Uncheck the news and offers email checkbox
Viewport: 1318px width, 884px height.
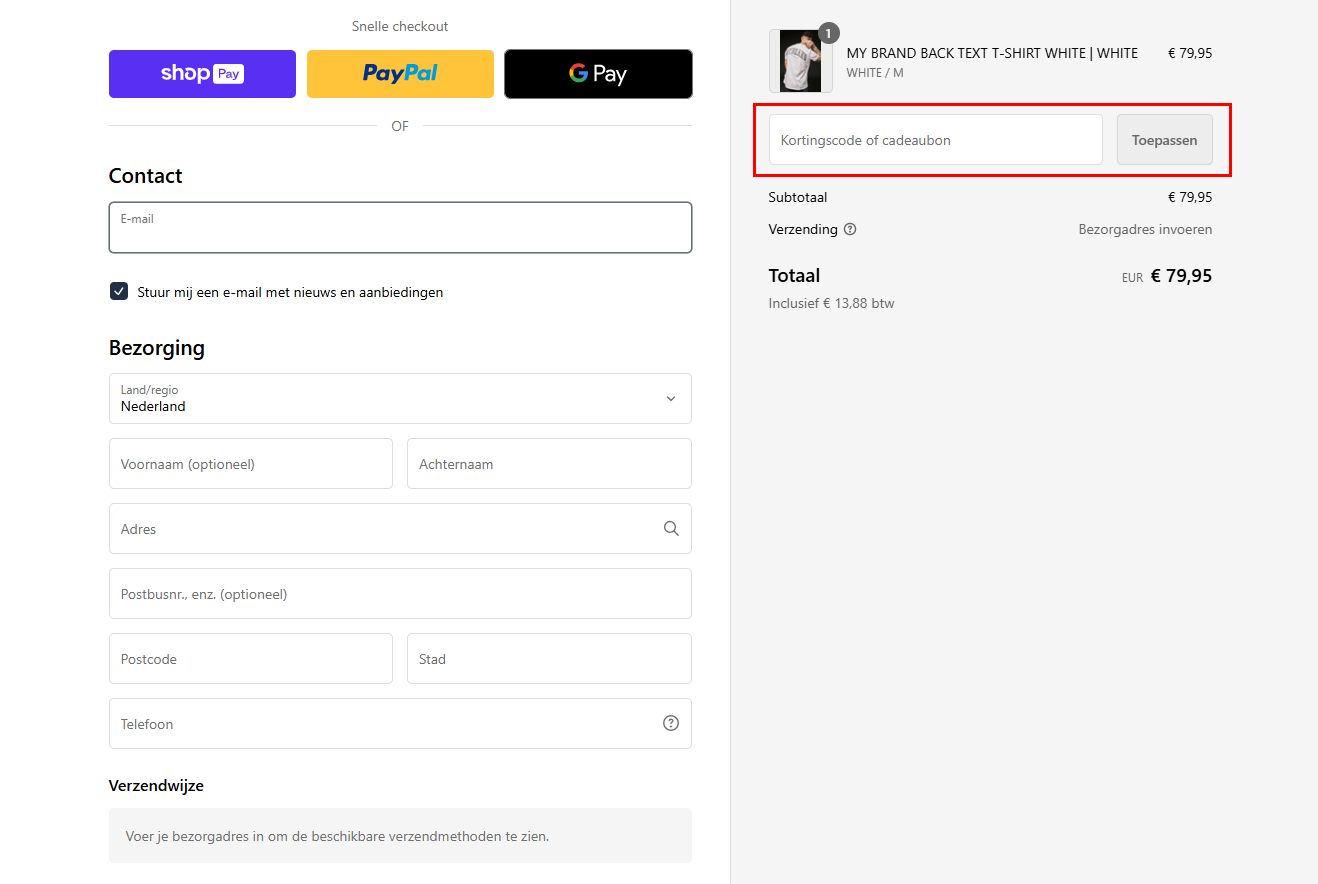[x=119, y=292]
